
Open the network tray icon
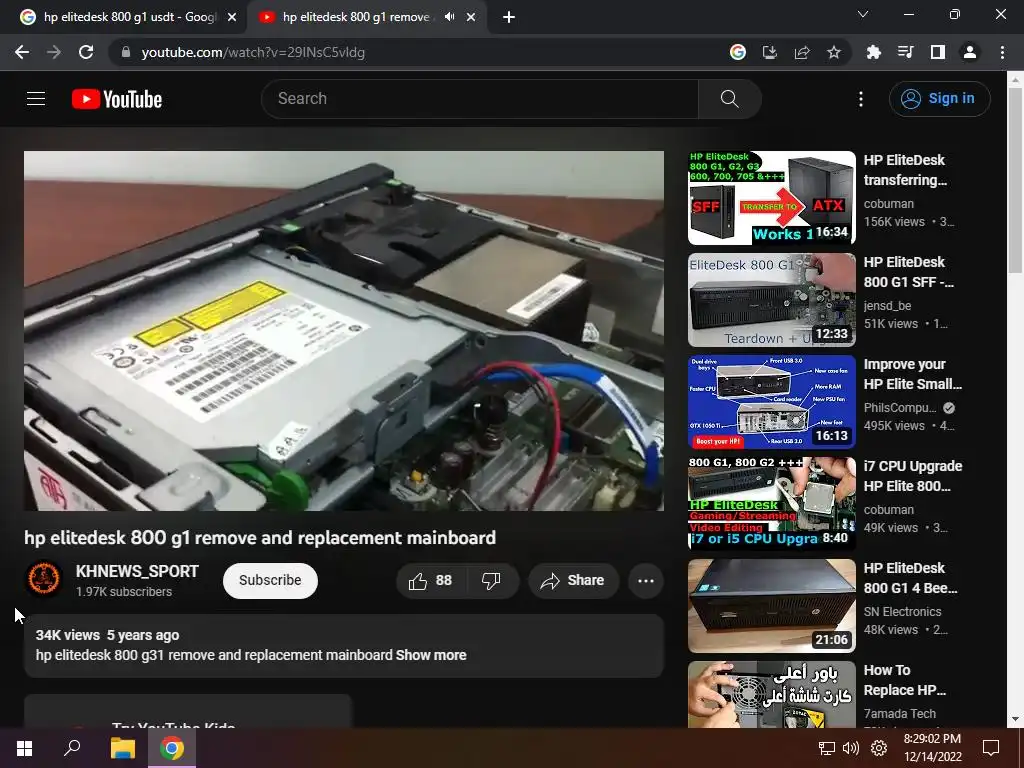click(827, 748)
